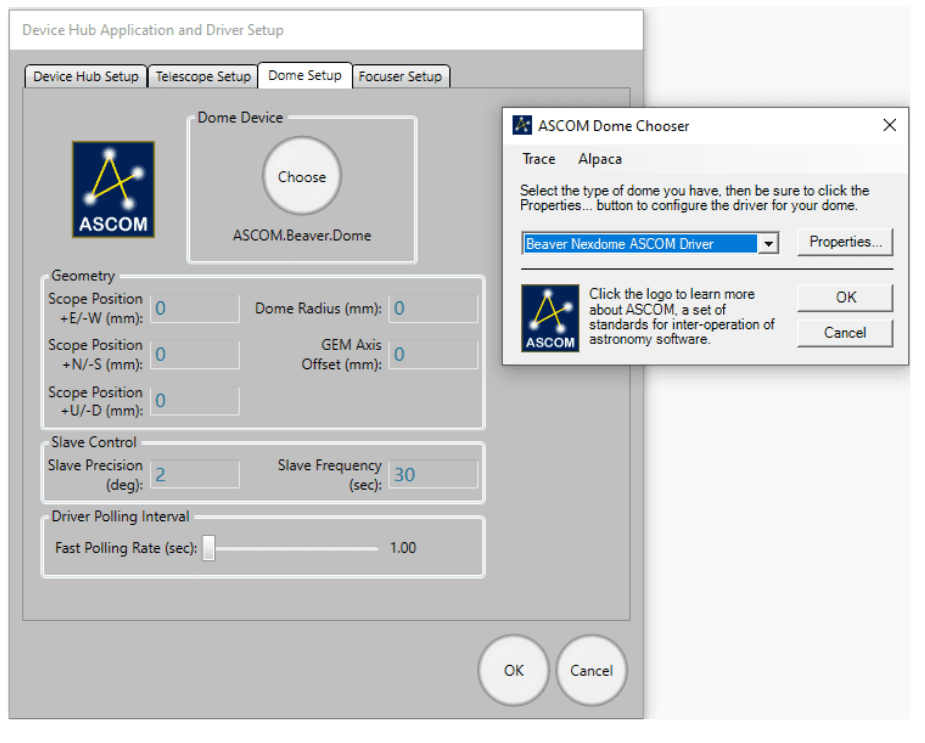Click the GEM Axis Offset (mm) field
Image resolution: width=925 pixels, height=743 pixels.
coord(433,354)
